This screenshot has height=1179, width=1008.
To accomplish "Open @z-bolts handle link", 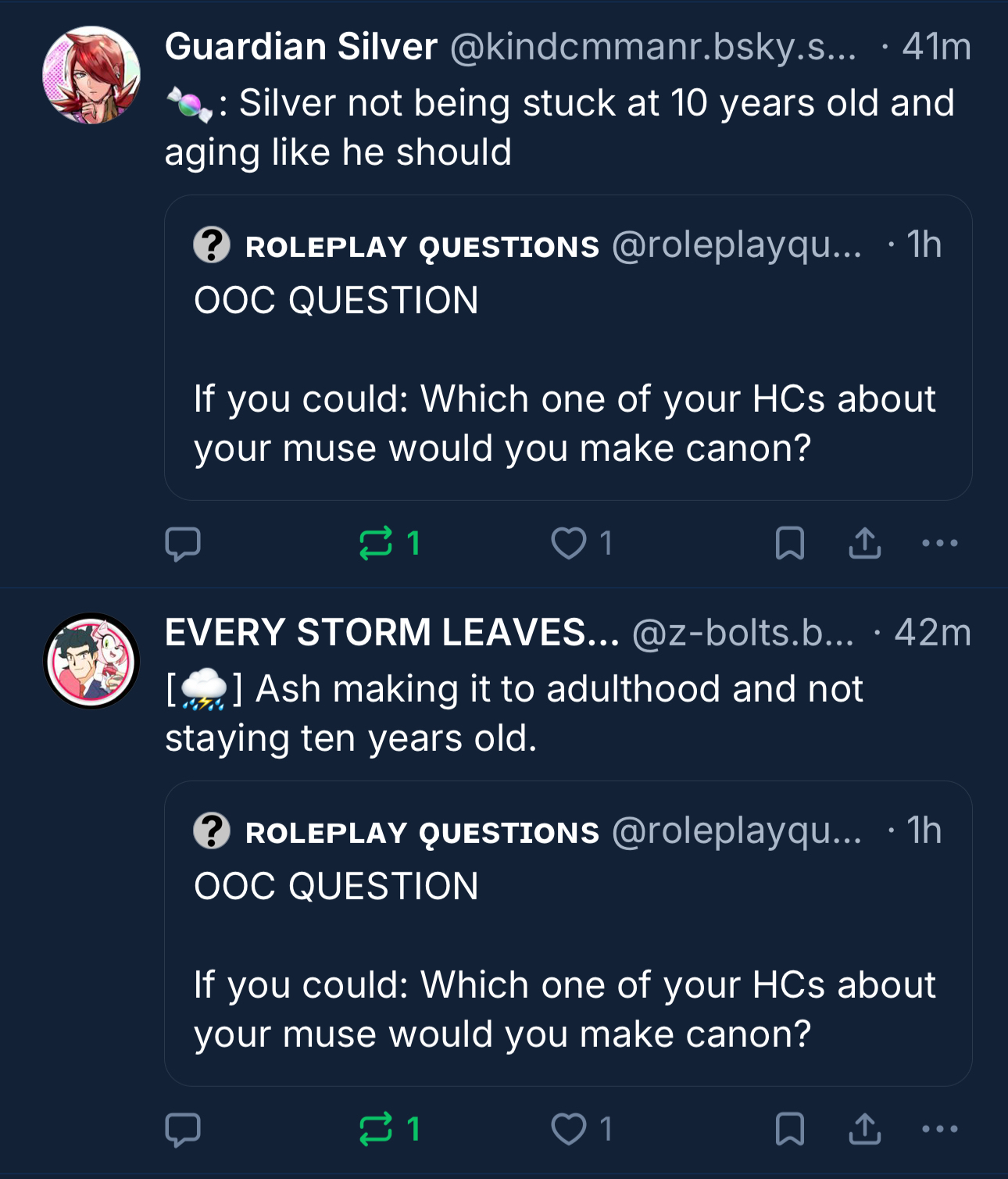I will pyautogui.click(x=742, y=633).
